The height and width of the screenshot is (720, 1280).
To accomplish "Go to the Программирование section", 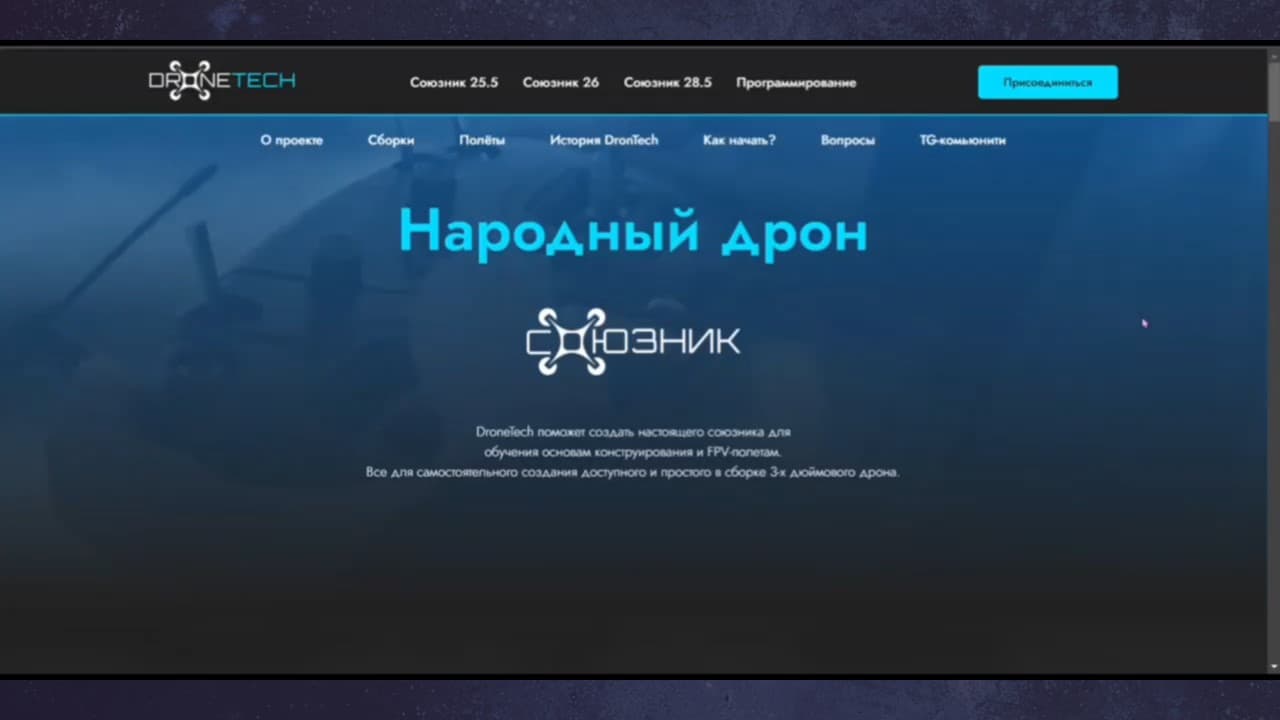I will (x=796, y=83).
